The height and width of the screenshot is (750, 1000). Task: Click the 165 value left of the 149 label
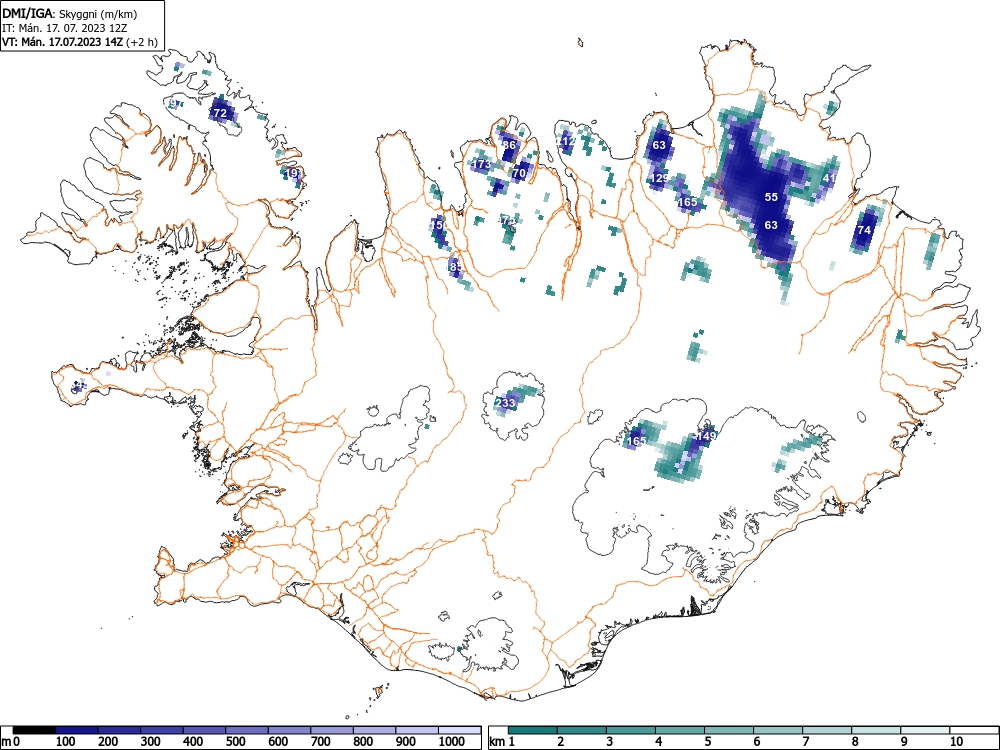(x=636, y=441)
